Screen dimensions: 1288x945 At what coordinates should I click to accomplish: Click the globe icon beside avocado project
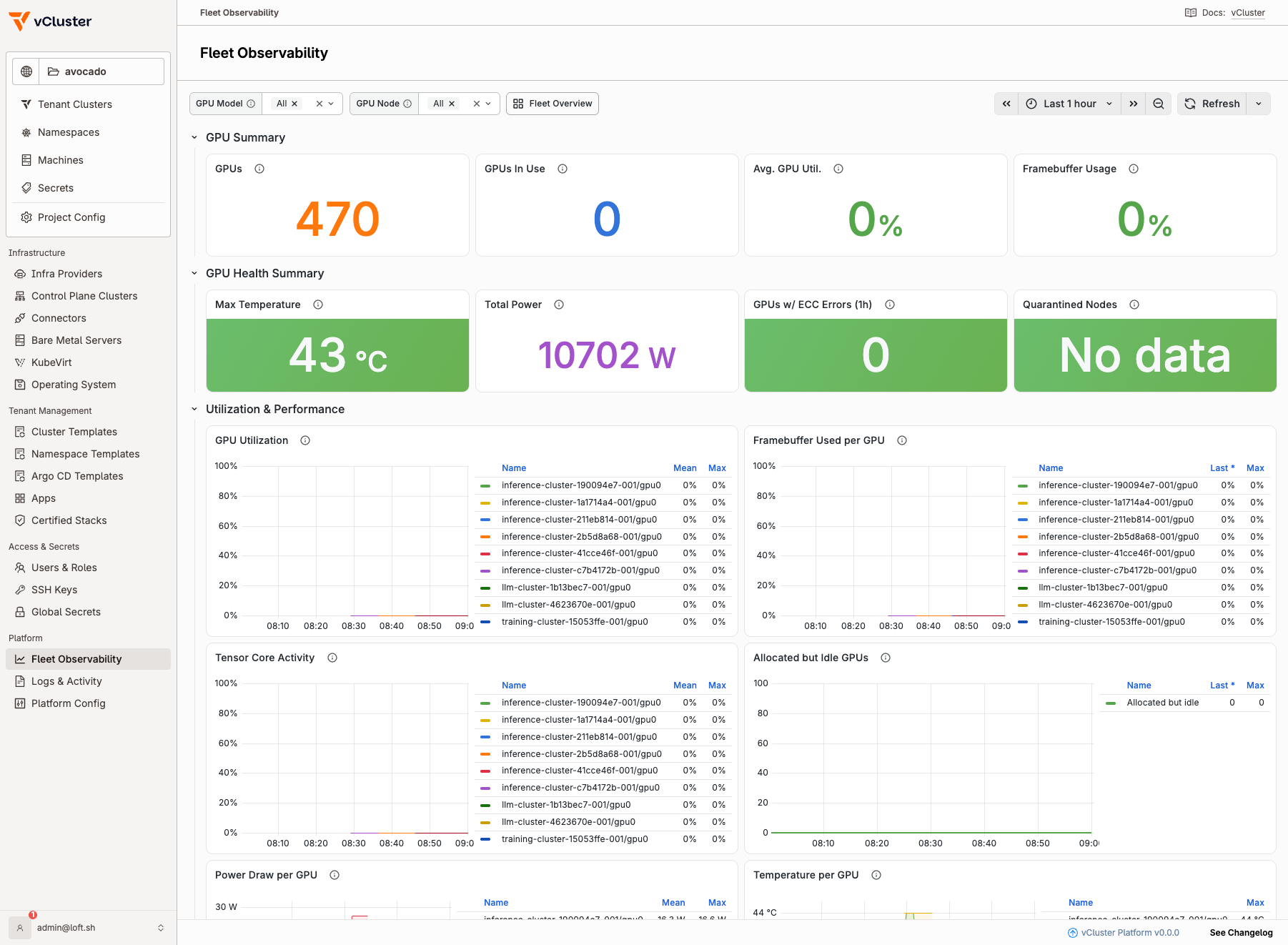click(x=26, y=71)
